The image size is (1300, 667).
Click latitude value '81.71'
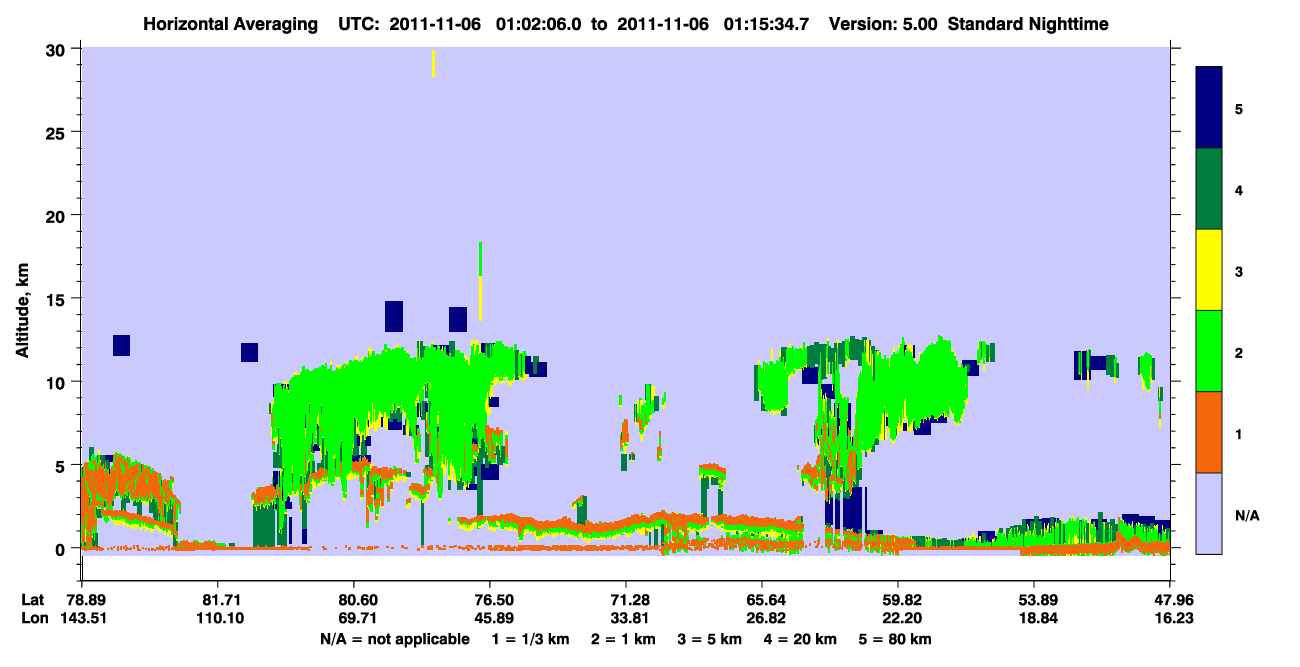tap(217, 600)
